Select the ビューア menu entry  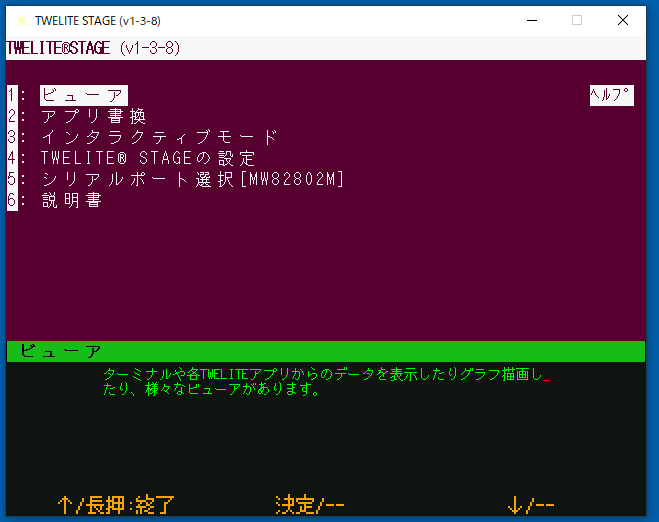(84, 95)
